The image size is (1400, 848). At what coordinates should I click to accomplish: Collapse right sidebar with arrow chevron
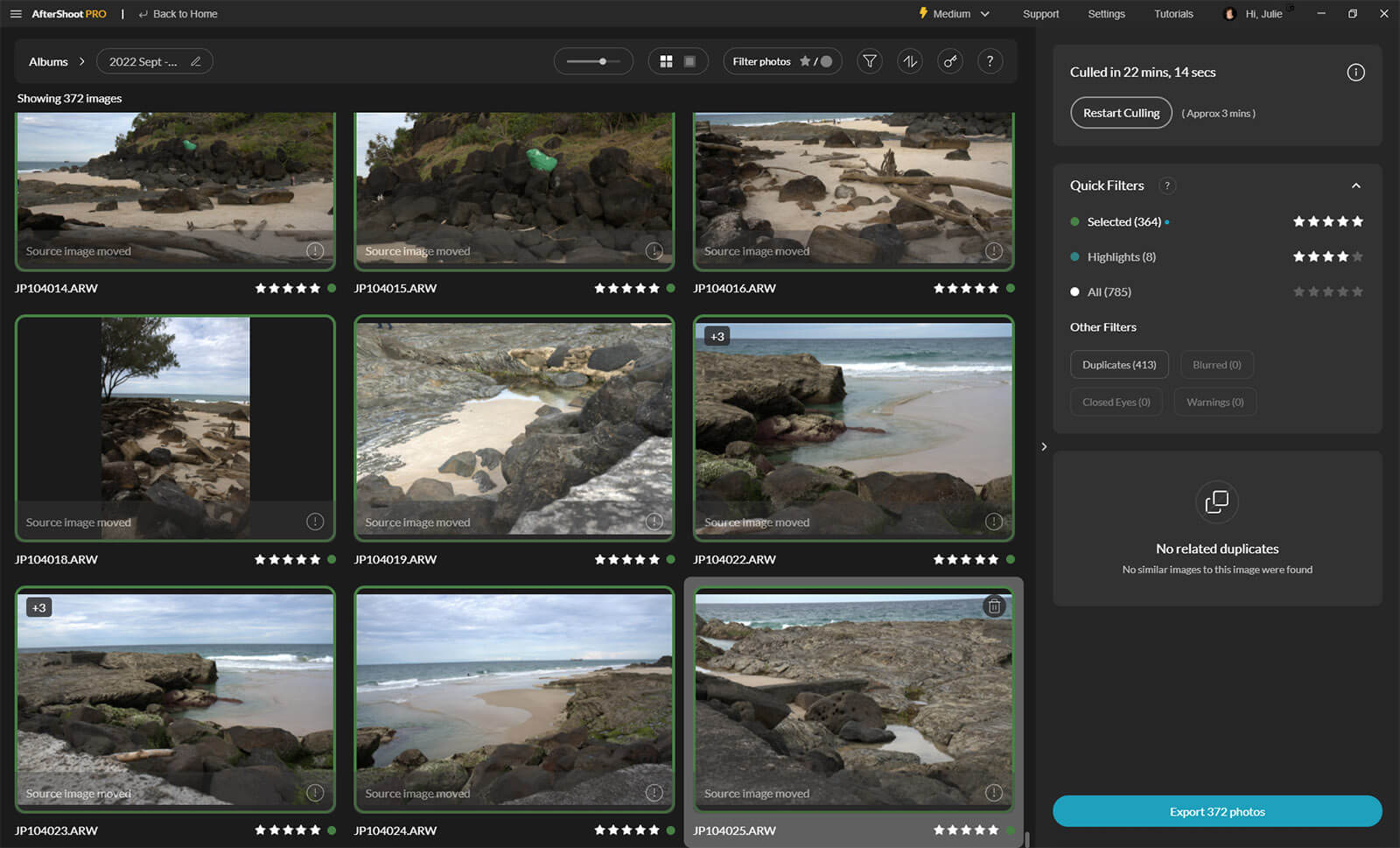tap(1044, 446)
